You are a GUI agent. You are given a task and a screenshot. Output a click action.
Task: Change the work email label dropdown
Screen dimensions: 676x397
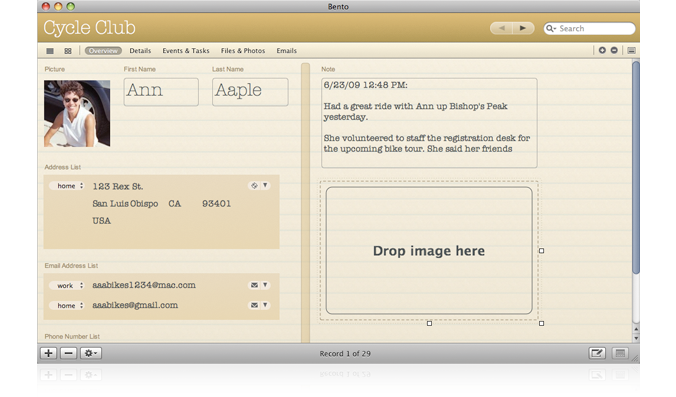(x=67, y=285)
